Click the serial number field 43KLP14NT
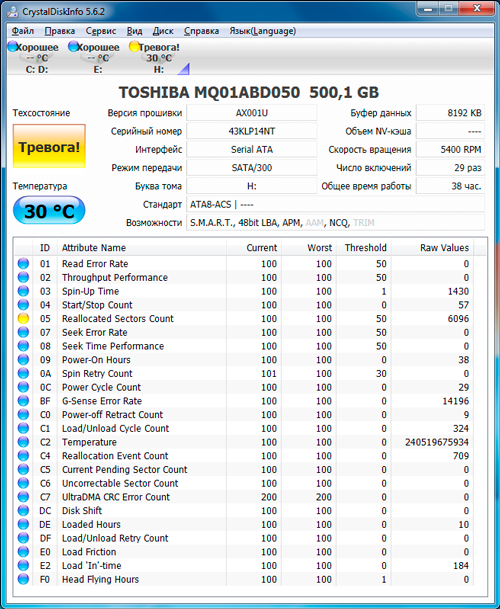Image resolution: width=500 pixels, height=609 pixels. [252, 131]
